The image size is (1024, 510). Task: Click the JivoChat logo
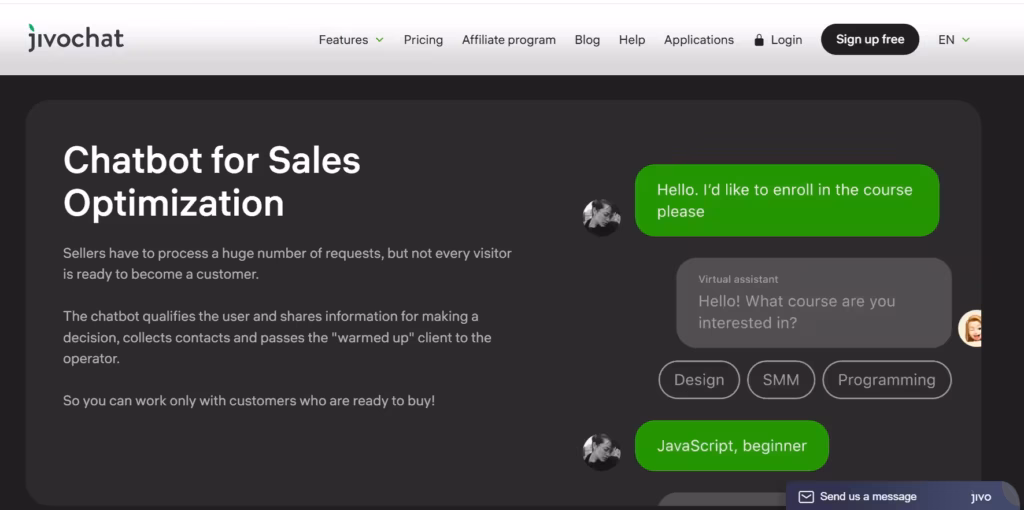tap(76, 39)
